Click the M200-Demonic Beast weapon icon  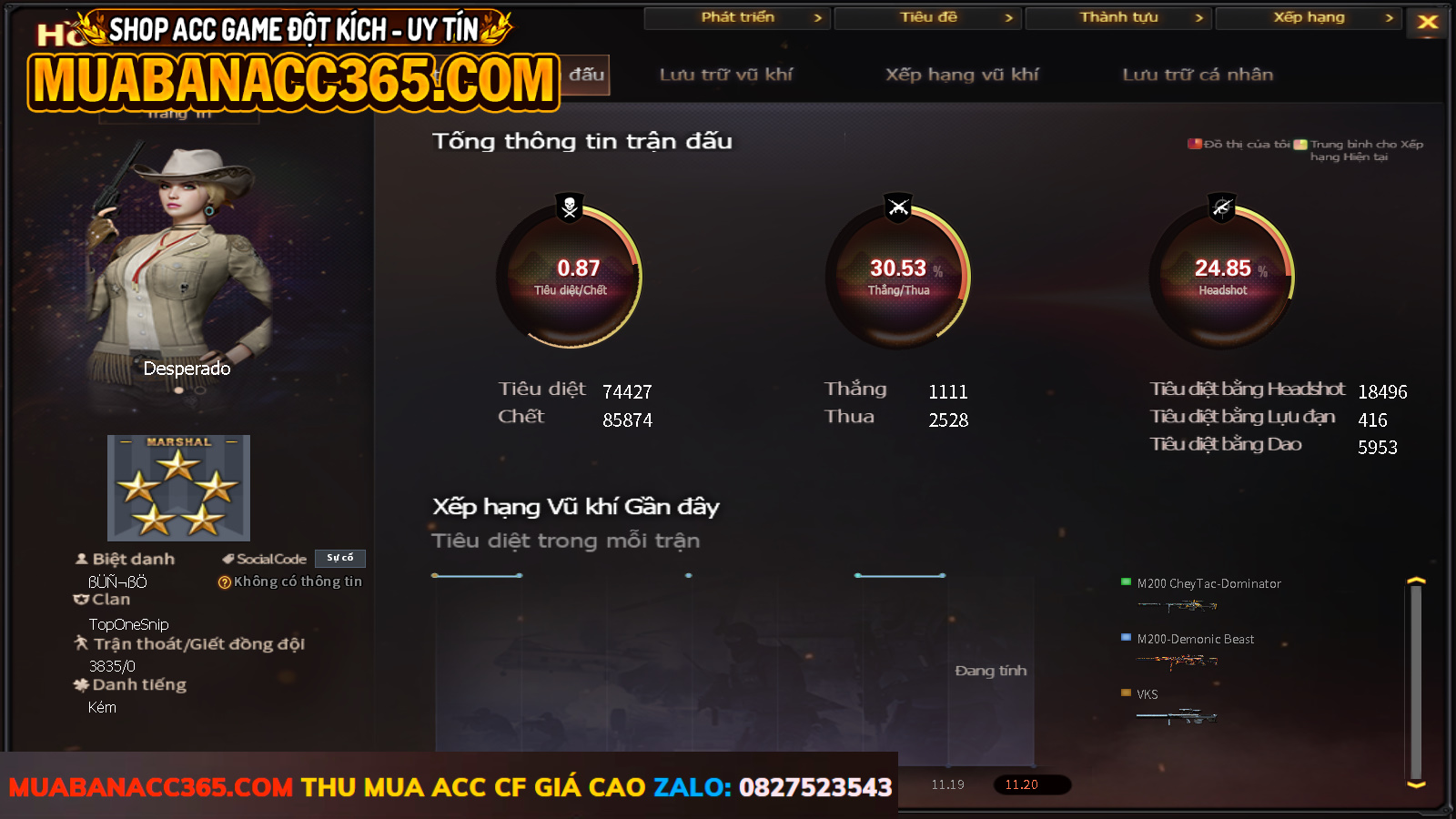click(1177, 661)
